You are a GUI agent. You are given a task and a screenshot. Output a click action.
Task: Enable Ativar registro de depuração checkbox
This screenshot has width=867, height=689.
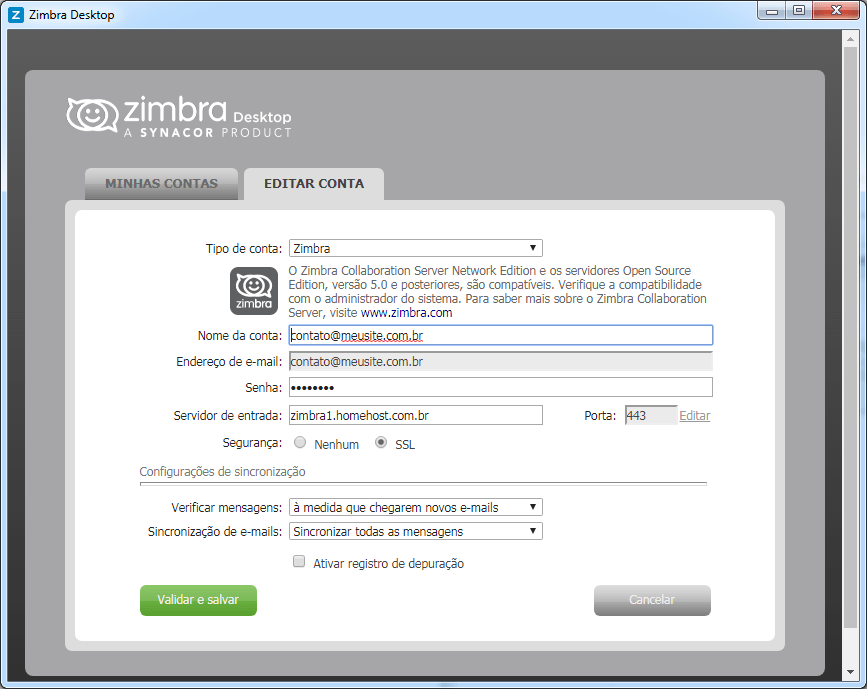[299, 562]
